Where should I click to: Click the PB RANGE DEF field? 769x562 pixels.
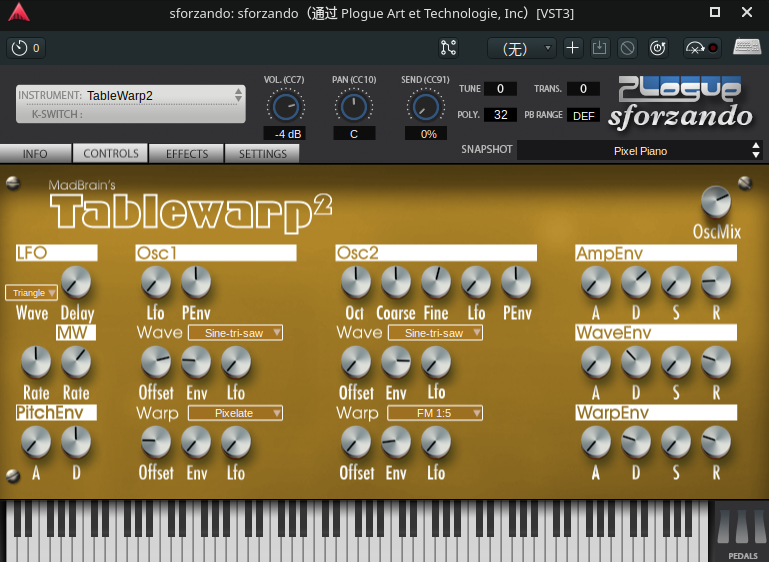click(x=583, y=116)
